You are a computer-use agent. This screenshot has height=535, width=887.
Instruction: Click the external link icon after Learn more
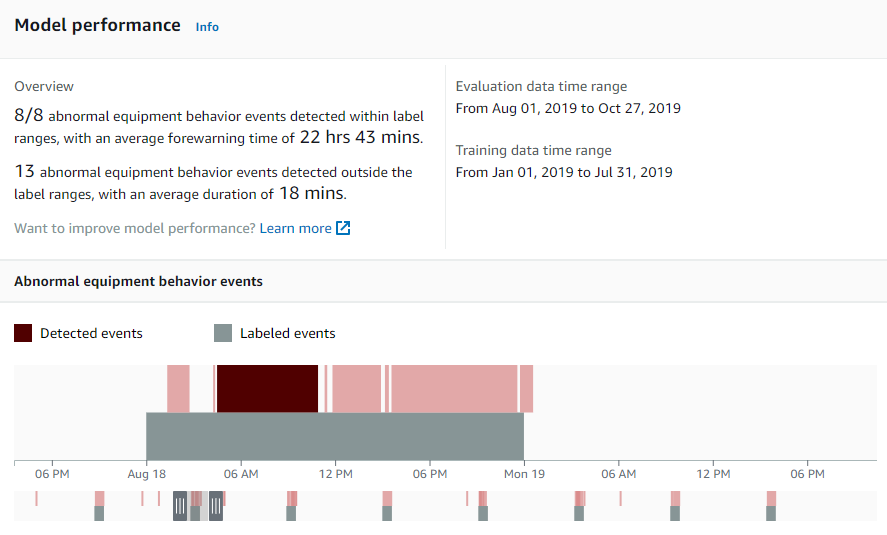tap(343, 228)
